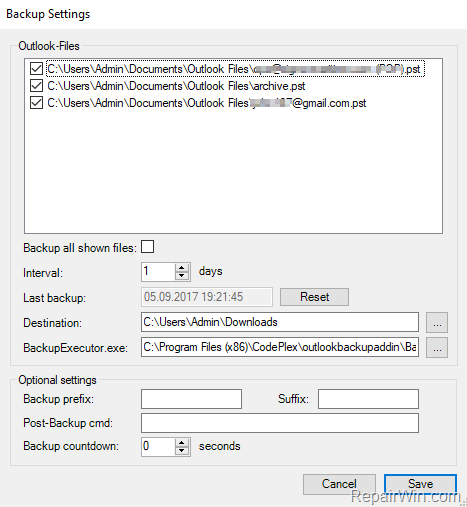Decrease the Interval days value

(182, 276)
